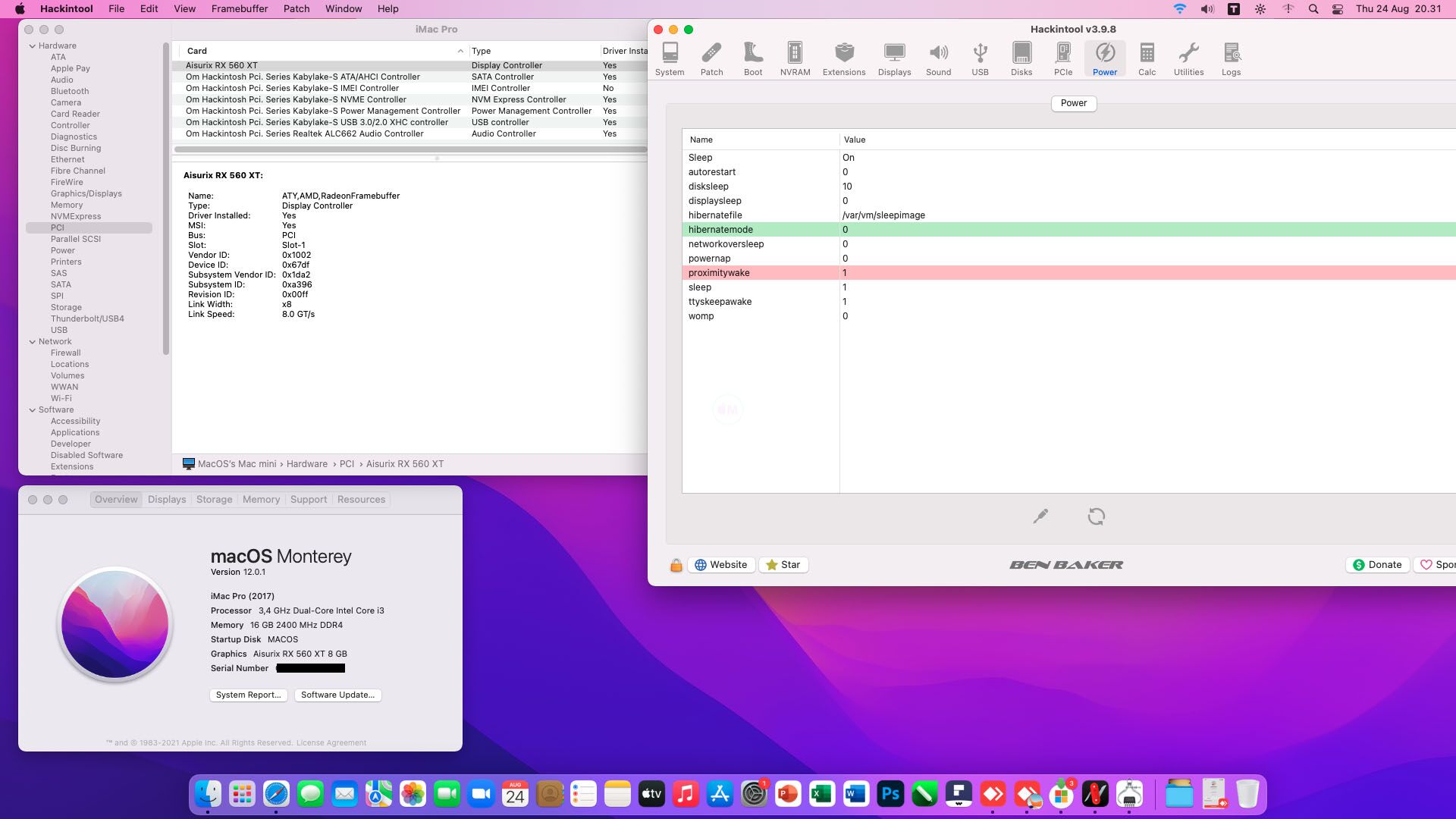Click the Donate button in Hackintool
Image resolution: width=1456 pixels, height=819 pixels.
pos(1377,565)
